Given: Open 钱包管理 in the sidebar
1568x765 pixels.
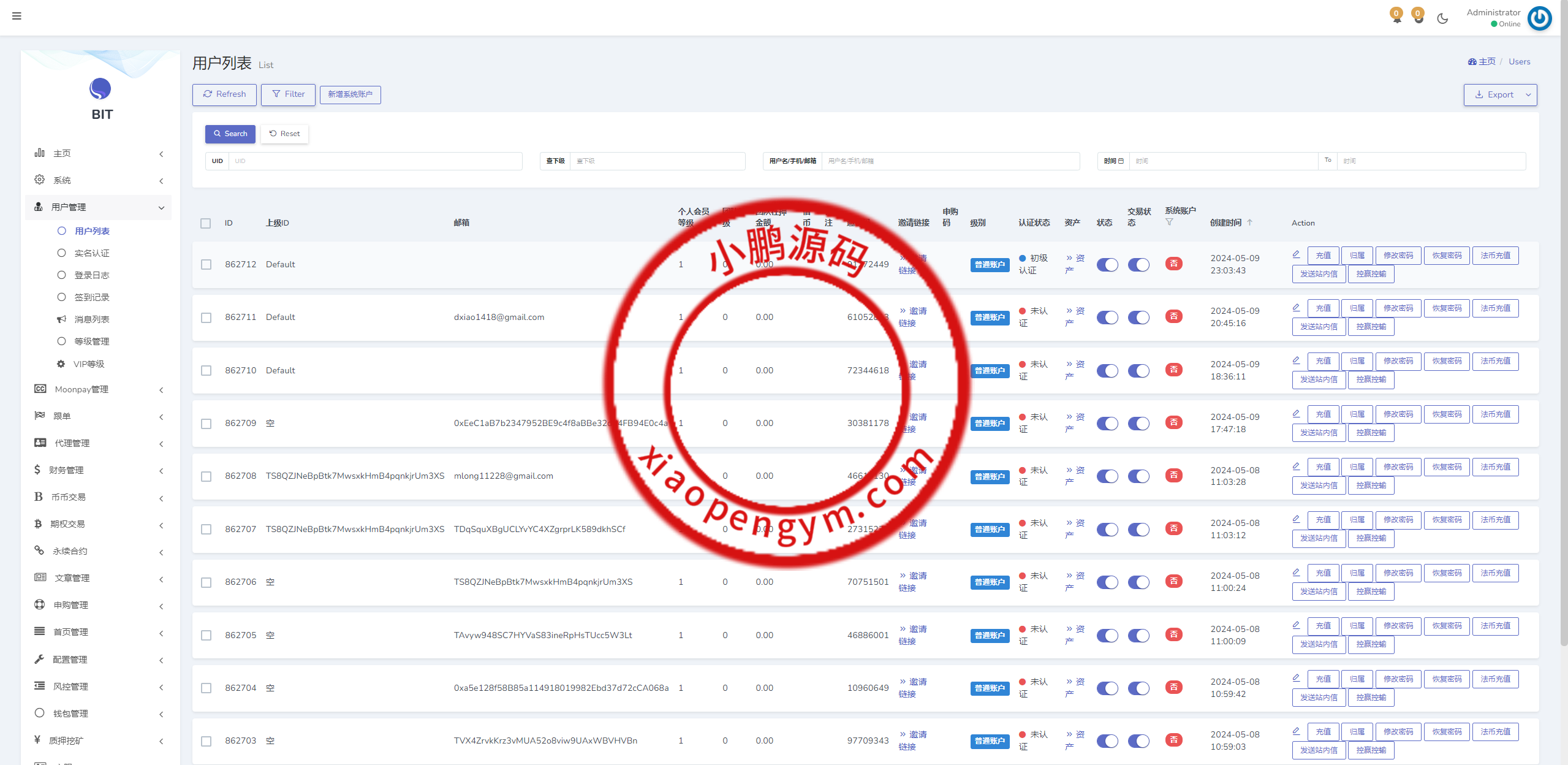Looking at the screenshot, I should tap(99, 714).
